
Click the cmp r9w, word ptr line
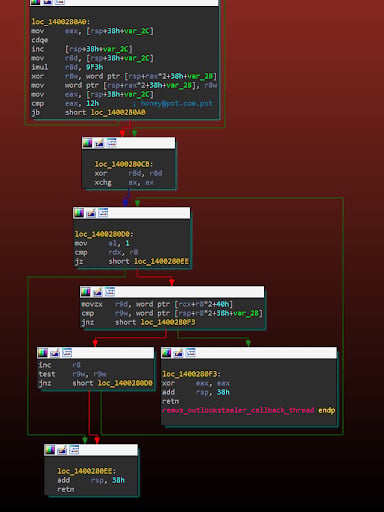172,313
